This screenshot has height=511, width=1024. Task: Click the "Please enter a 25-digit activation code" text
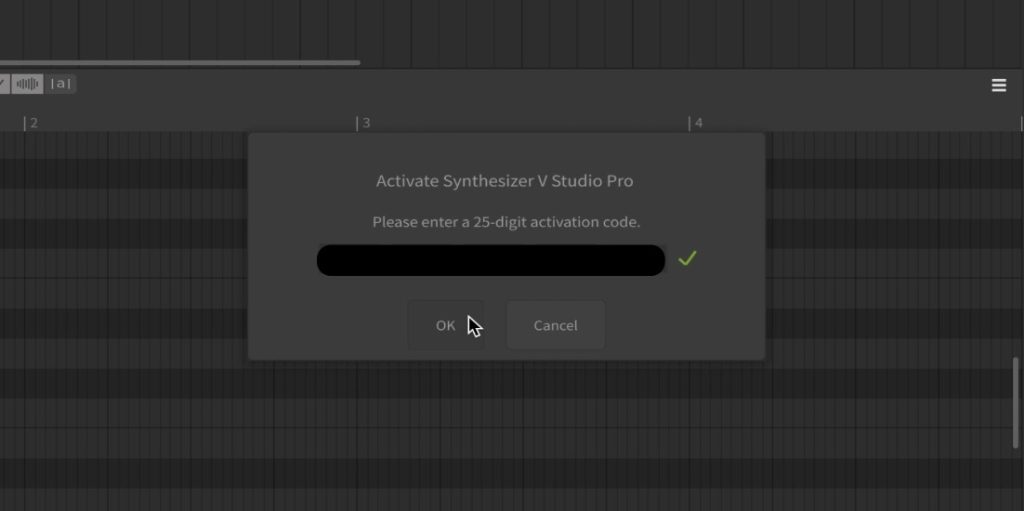(505, 222)
